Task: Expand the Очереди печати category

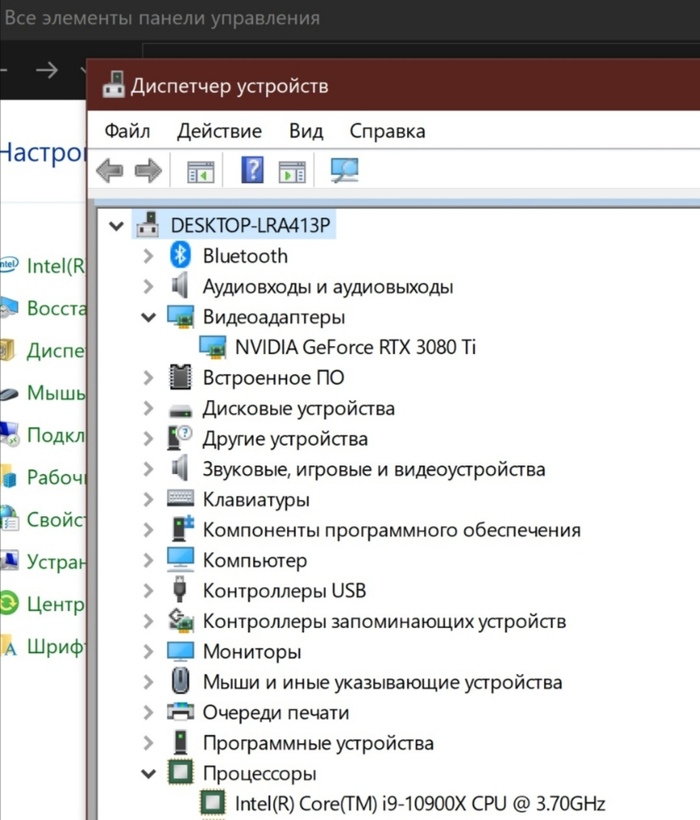Action: point(148,712)
